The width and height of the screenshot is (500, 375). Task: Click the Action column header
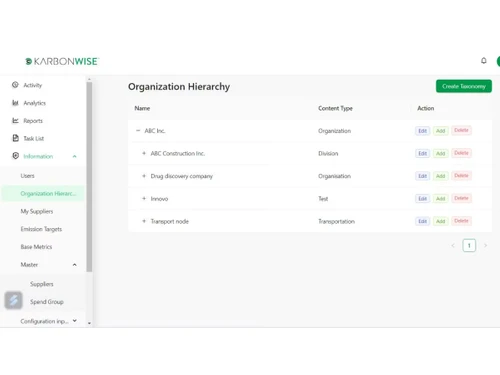(x=426, y=108)
